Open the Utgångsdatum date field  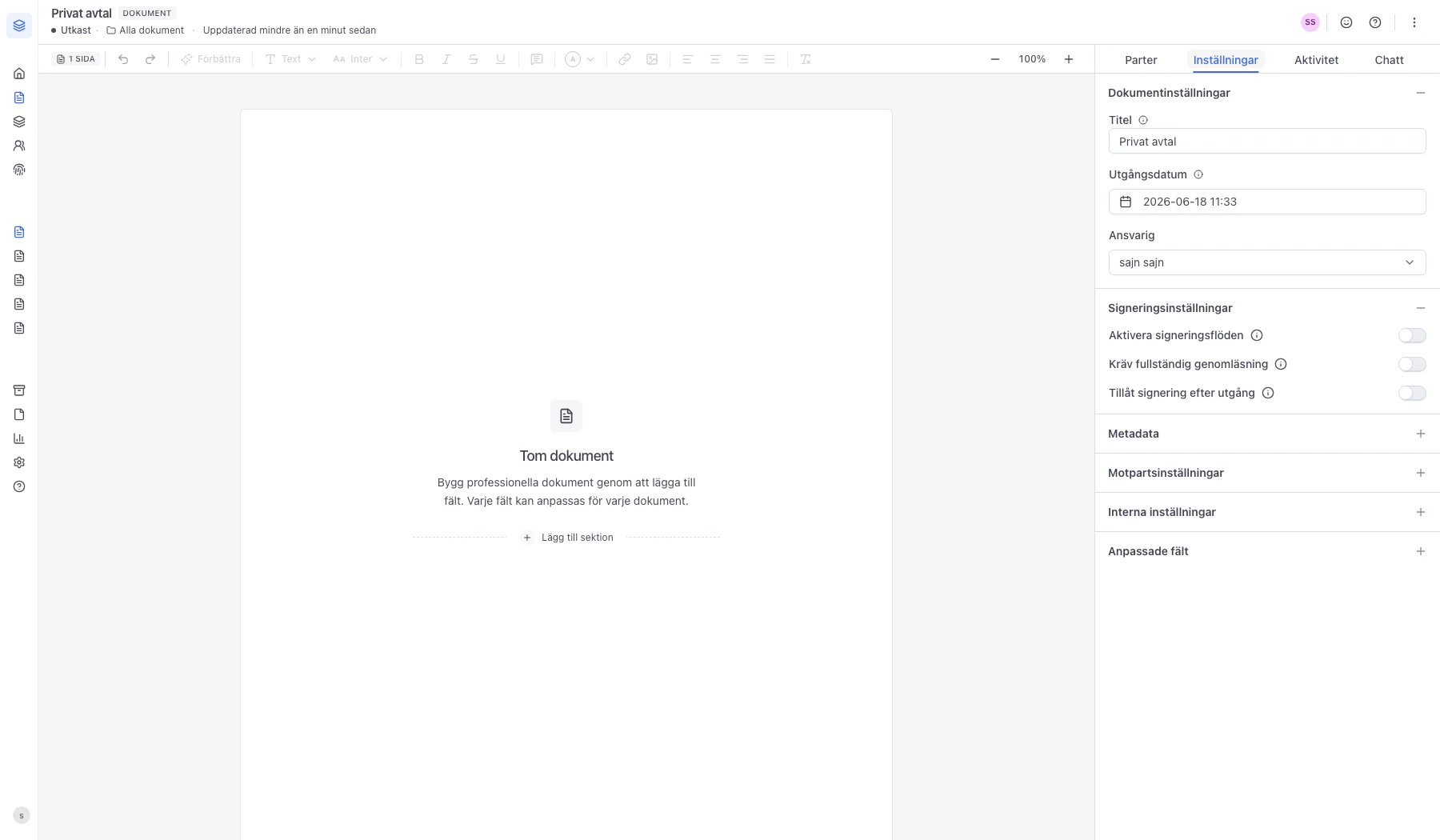[x=1267, y=202]
